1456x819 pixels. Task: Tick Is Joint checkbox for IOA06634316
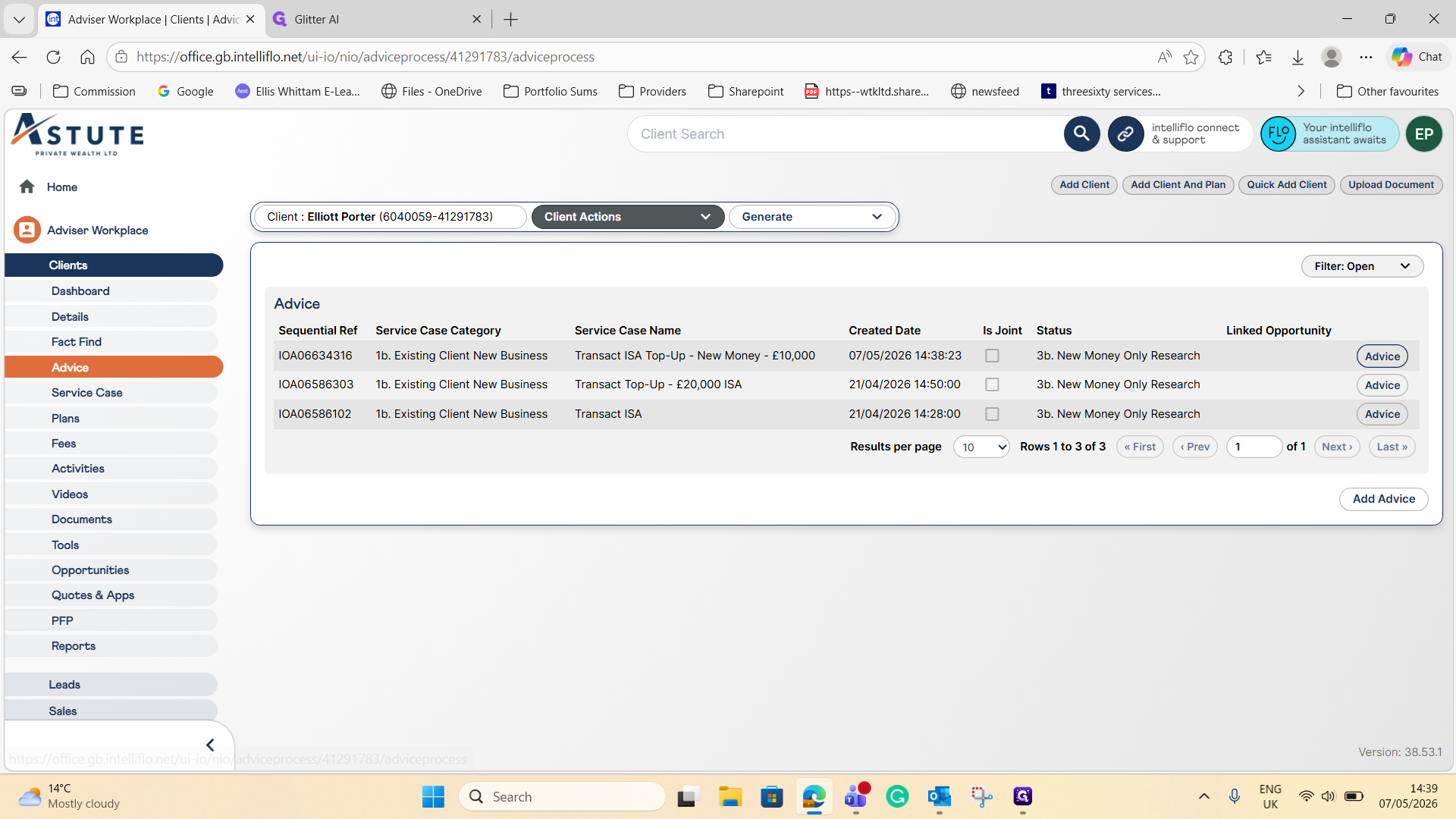(x=992, y=356)
